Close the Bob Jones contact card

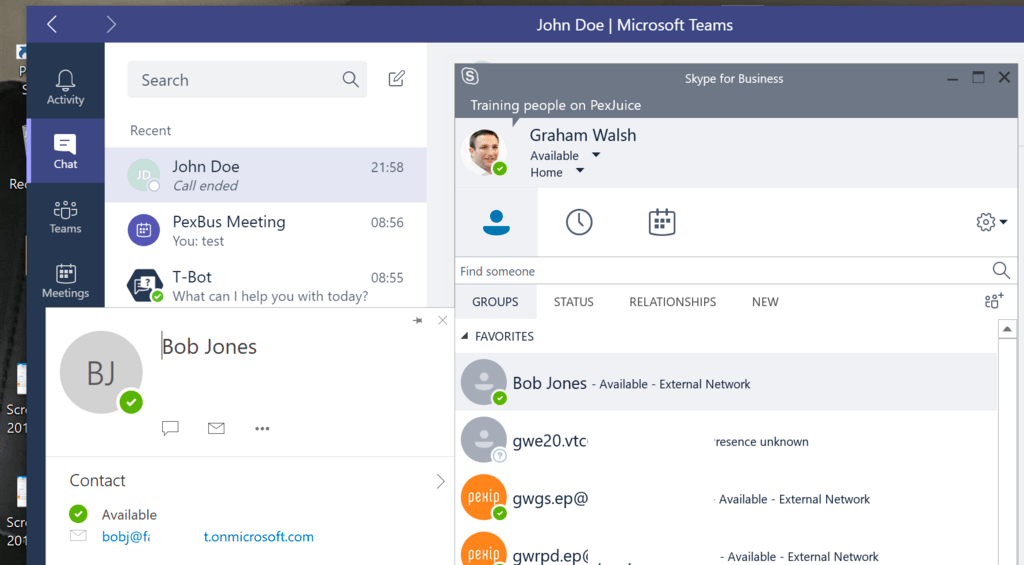click(x=443, y=320)
